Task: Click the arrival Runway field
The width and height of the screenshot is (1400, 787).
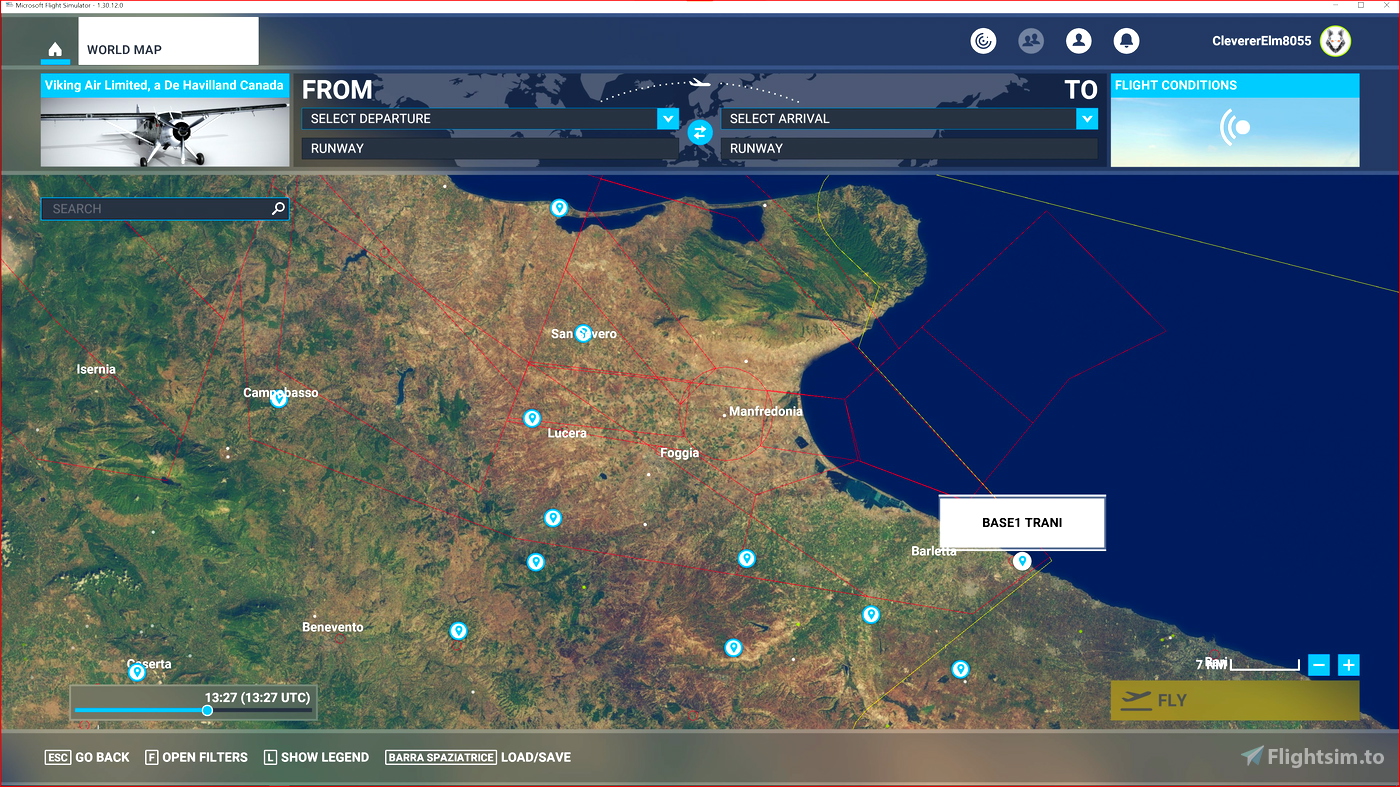Action: click(x=909, y=148)
